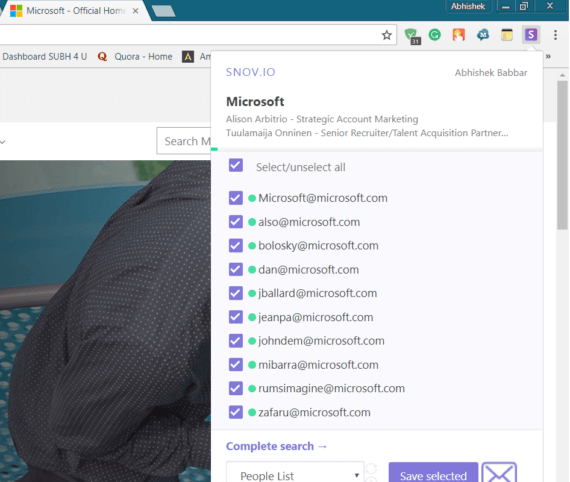Click the scrollbar up arrow
This screenshot has width=570, height=482.
click(x=562, y=75)
